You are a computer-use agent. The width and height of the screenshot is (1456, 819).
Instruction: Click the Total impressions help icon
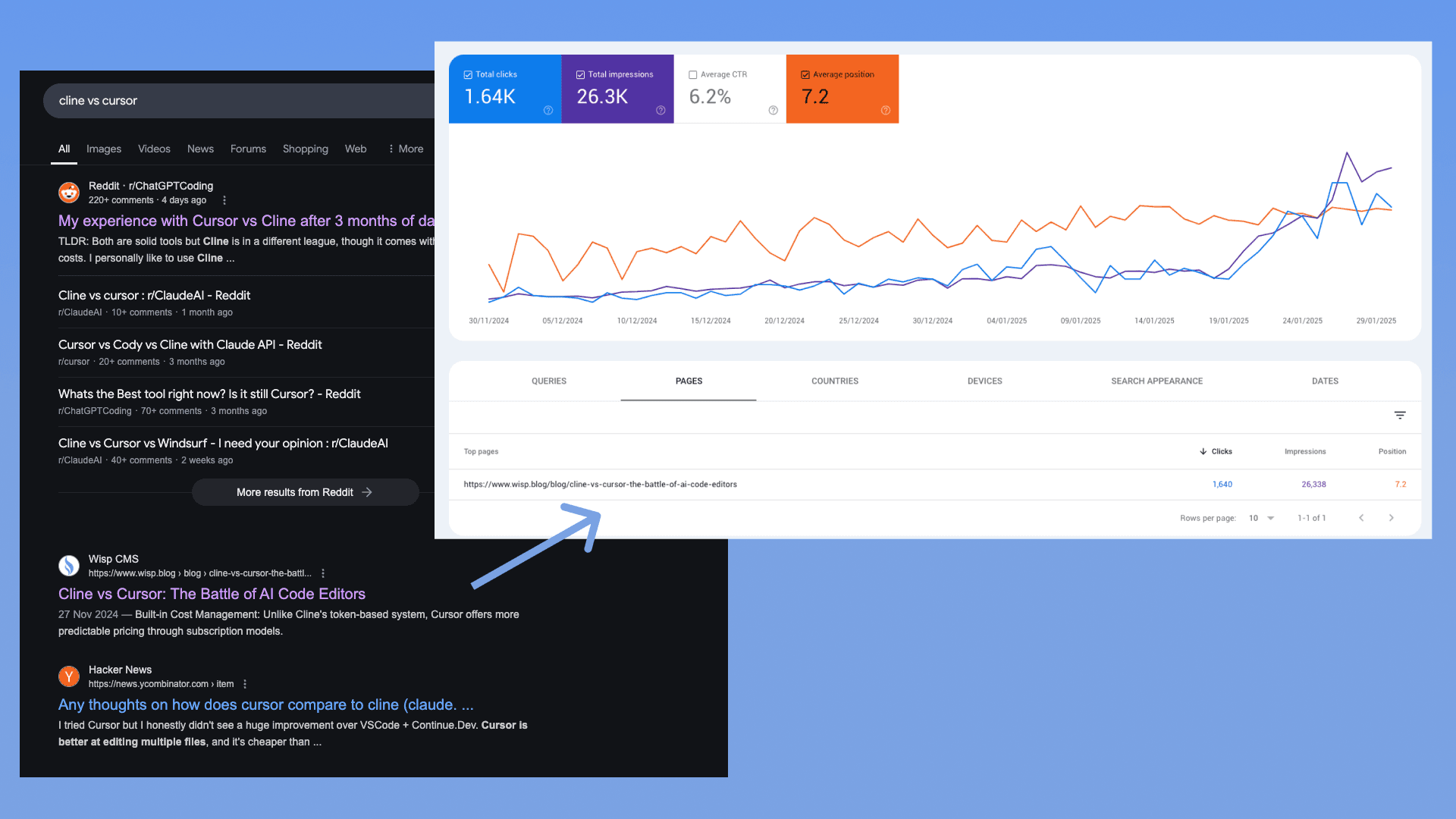pyautogui.click(x=661, y=111)
